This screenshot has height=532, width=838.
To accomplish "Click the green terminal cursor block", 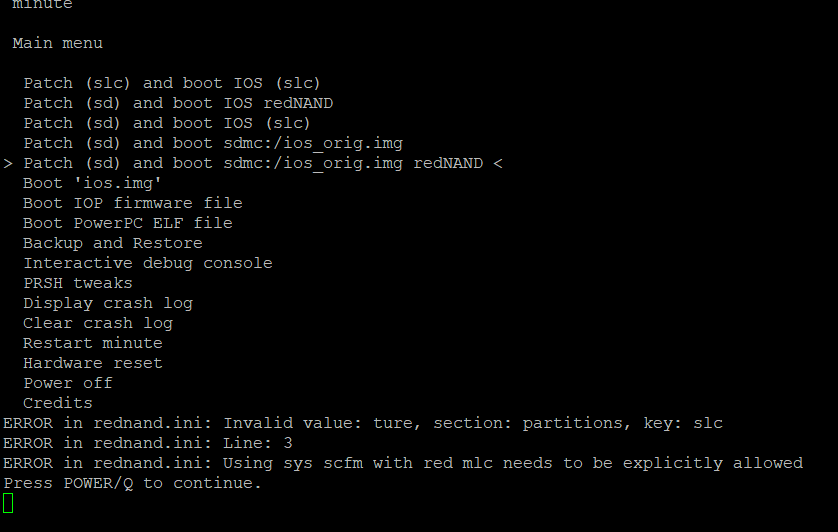I will (8, 503).
